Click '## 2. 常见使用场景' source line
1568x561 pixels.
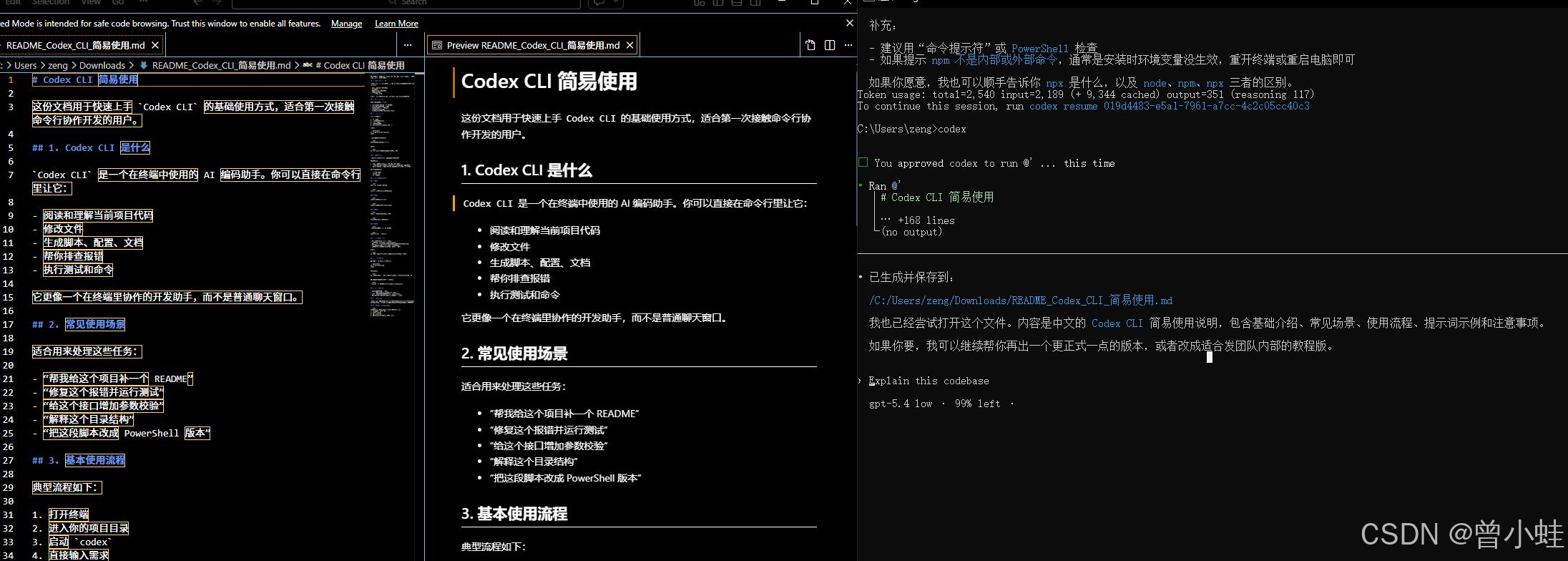(79, 324)
